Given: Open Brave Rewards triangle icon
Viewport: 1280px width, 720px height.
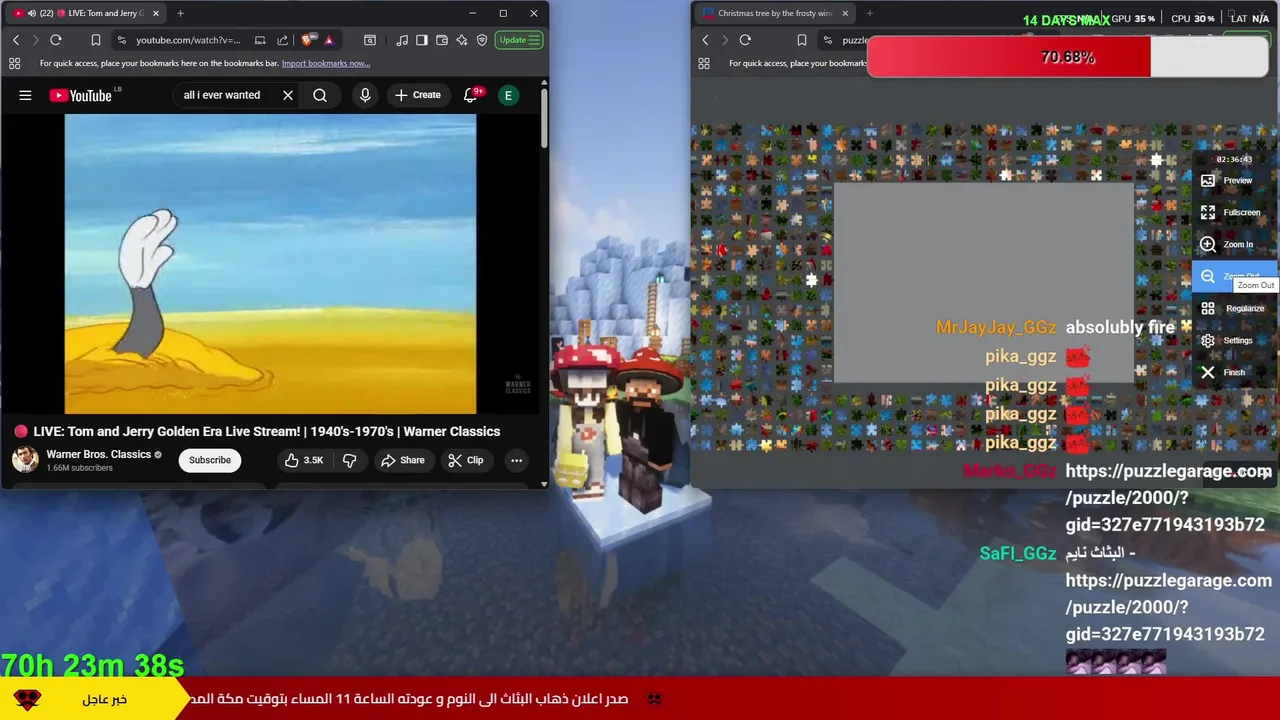Looking at the screenshot, I should (329, 40).
